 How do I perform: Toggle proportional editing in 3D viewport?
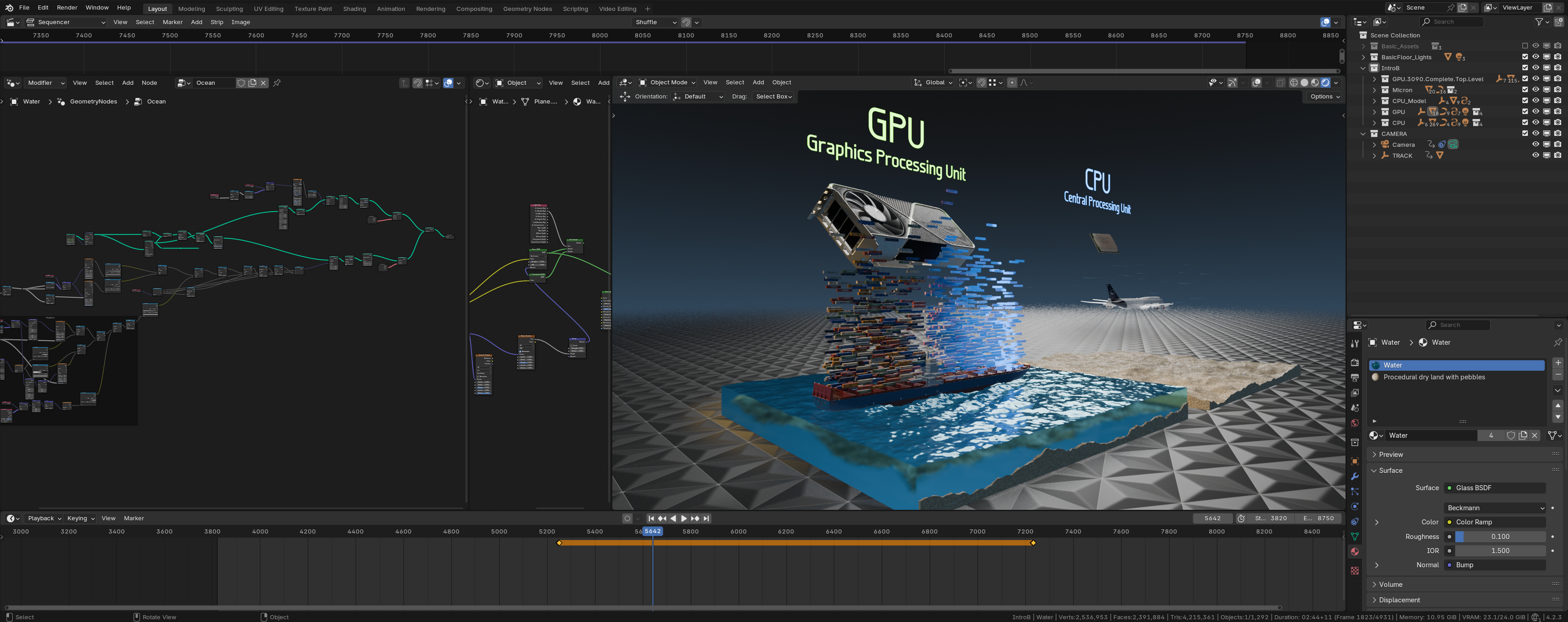tap(1012, 83)
